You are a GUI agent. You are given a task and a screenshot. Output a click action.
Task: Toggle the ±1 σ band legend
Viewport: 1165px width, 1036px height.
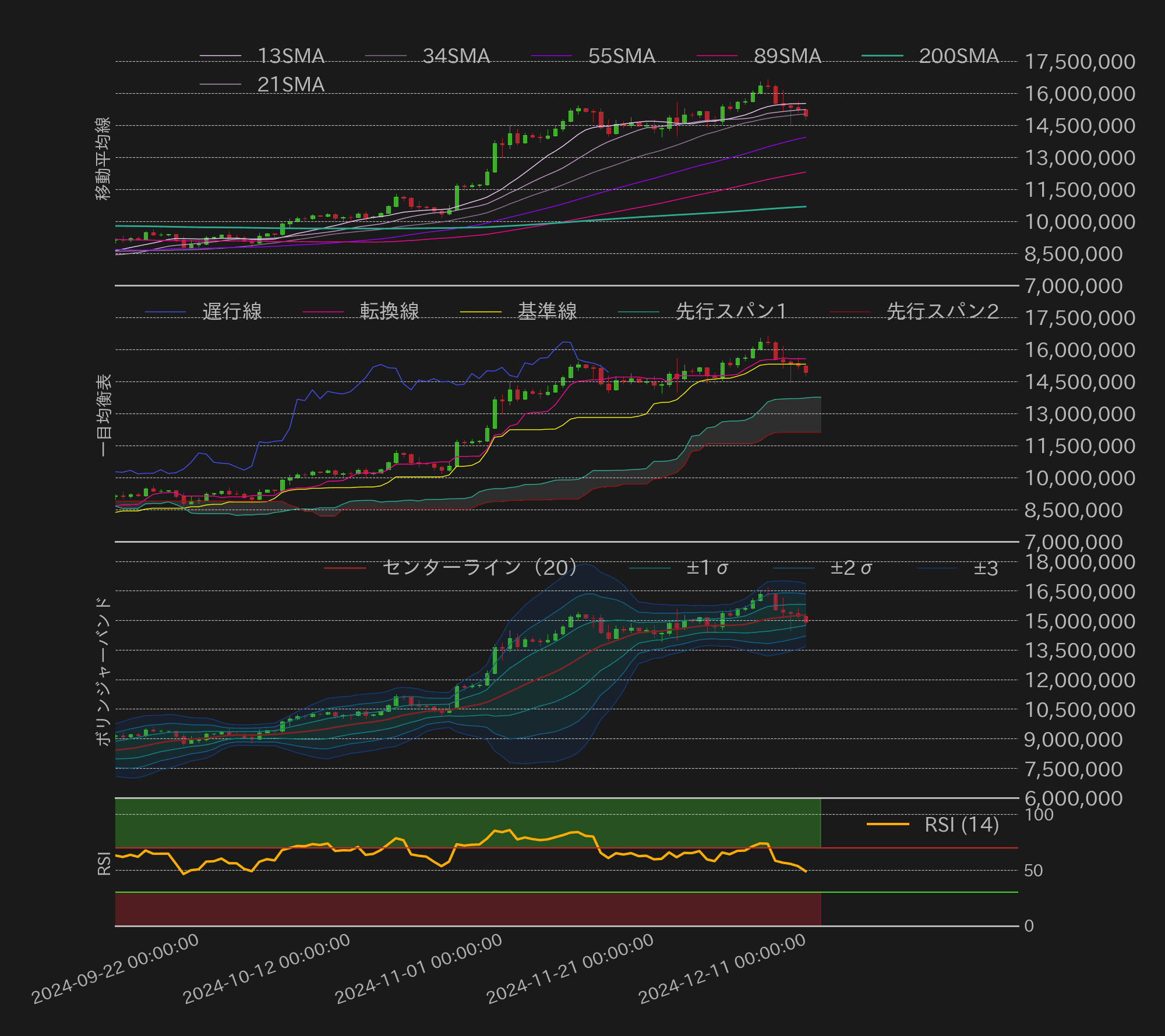pyautogui.click(x=707, y=567)
